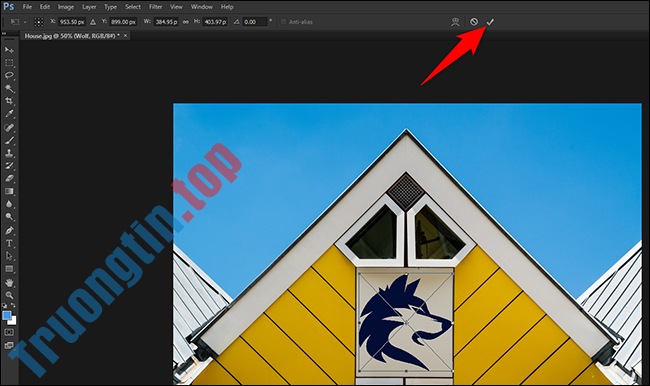Viewport: 650px width, 386px height.
Task: Reset default foreground and background colors
Action: pos(5,306)
